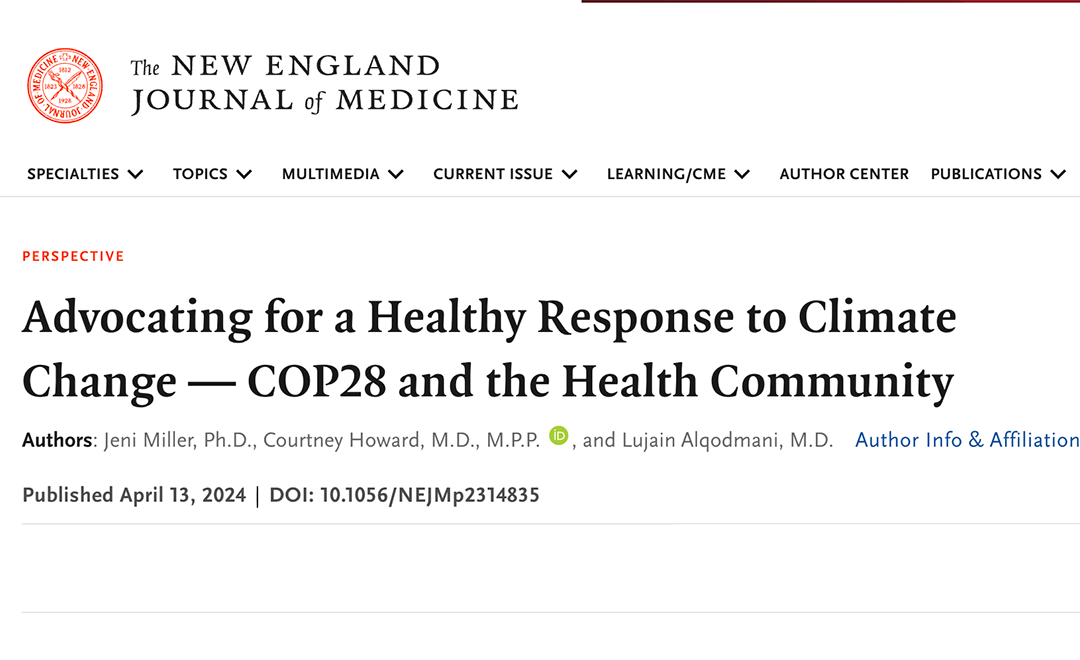Click the dark red banner at top

point(830,3)
